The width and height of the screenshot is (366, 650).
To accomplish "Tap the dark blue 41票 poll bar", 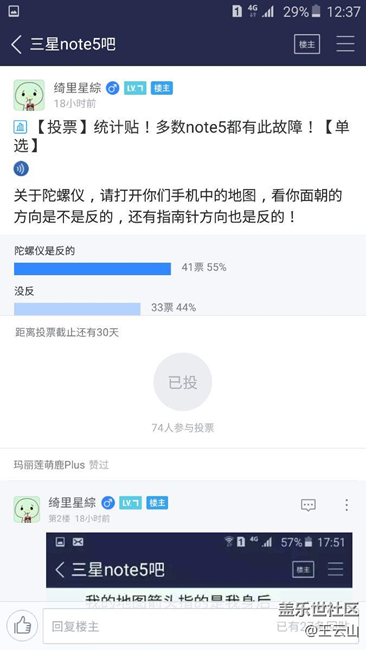I will click(92, 269).
